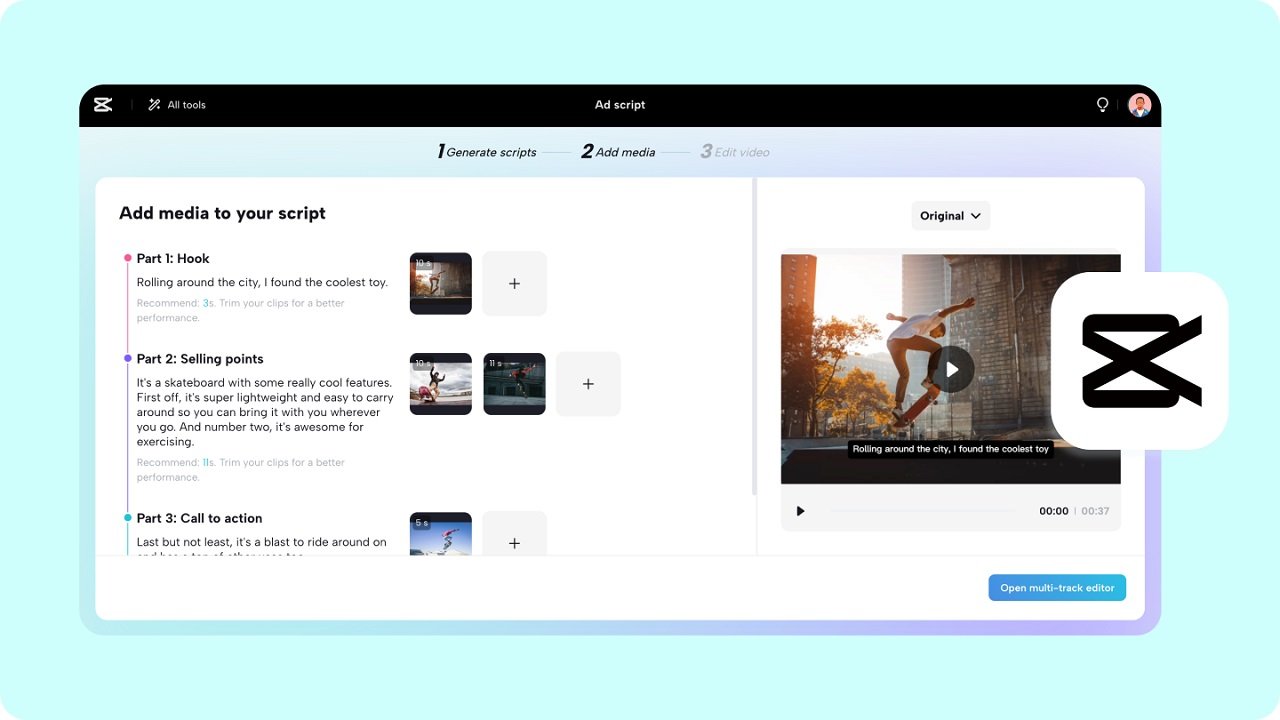Click the CapCut logo in the top bar
This screenshot has height=720, width=1280.
tap(103, 104)
